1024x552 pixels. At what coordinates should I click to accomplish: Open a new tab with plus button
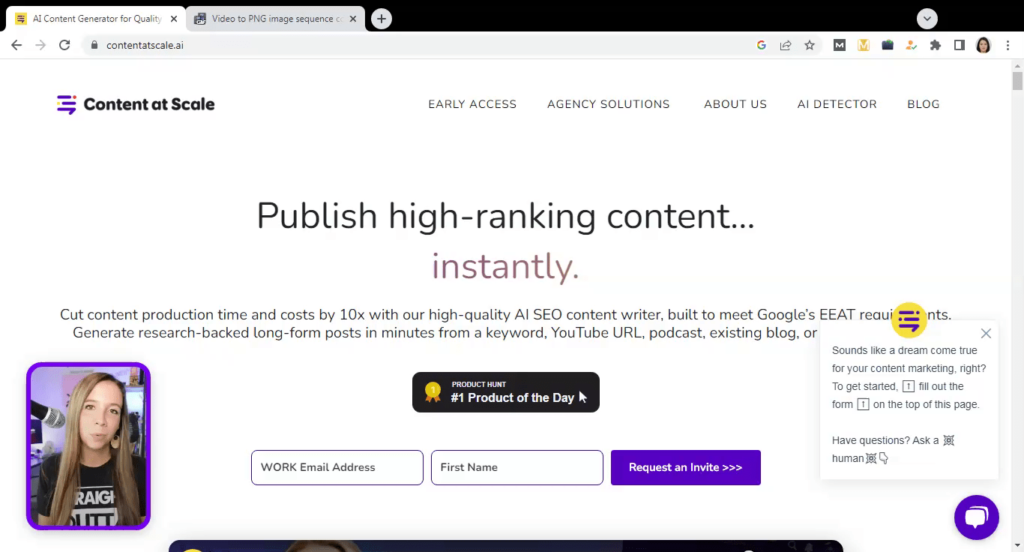381,18
